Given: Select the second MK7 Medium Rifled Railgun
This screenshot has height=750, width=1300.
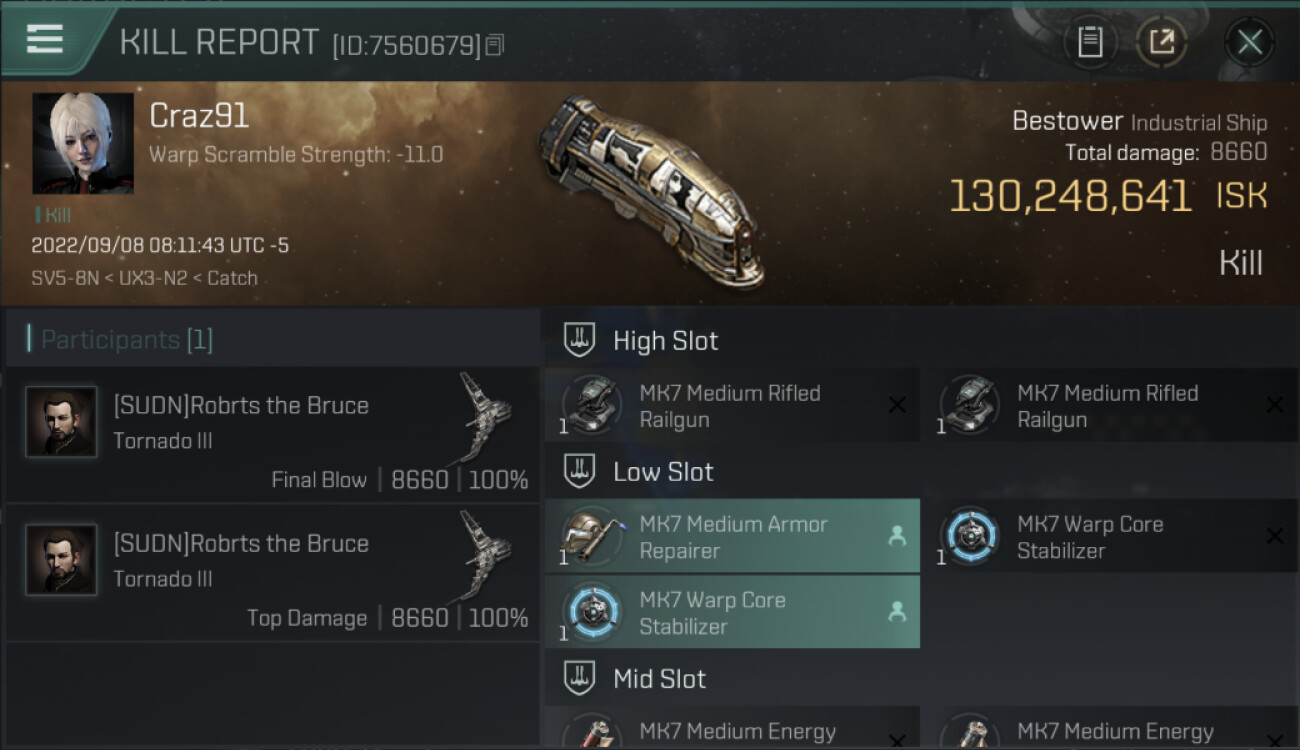Looking at the screenshot, I should (1108, 406).
